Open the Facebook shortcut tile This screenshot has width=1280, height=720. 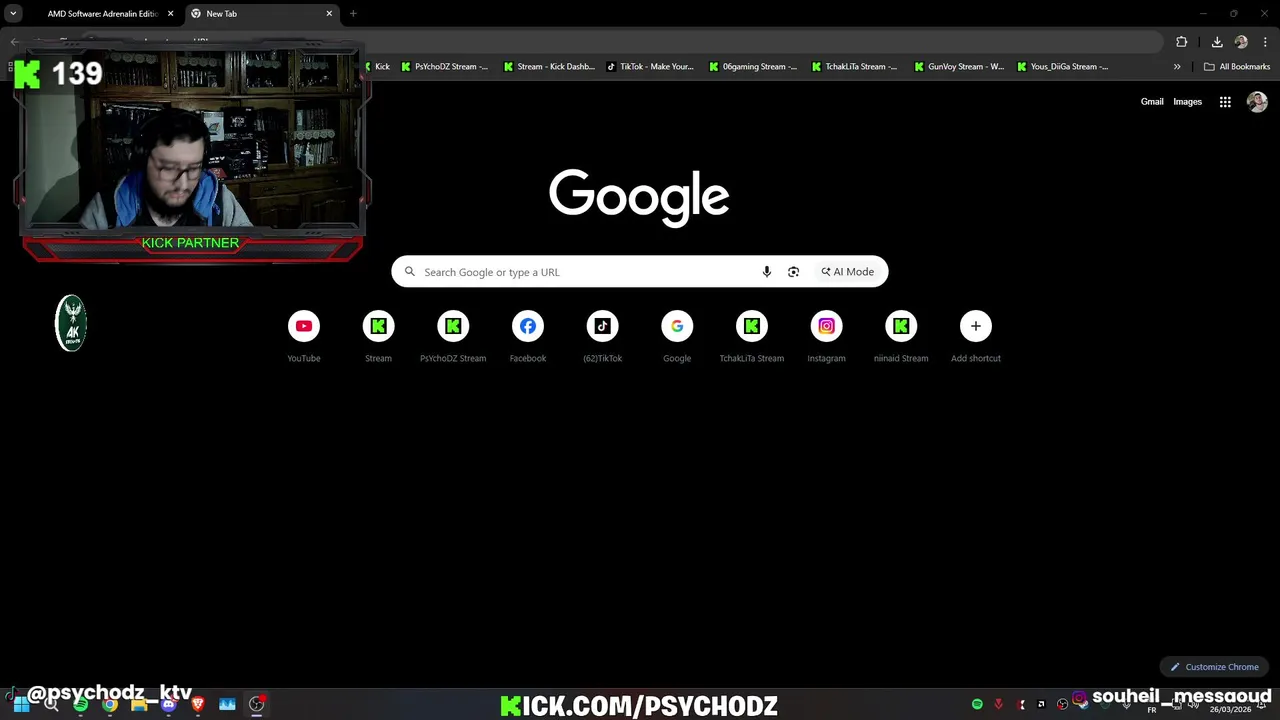click(528, 337)
